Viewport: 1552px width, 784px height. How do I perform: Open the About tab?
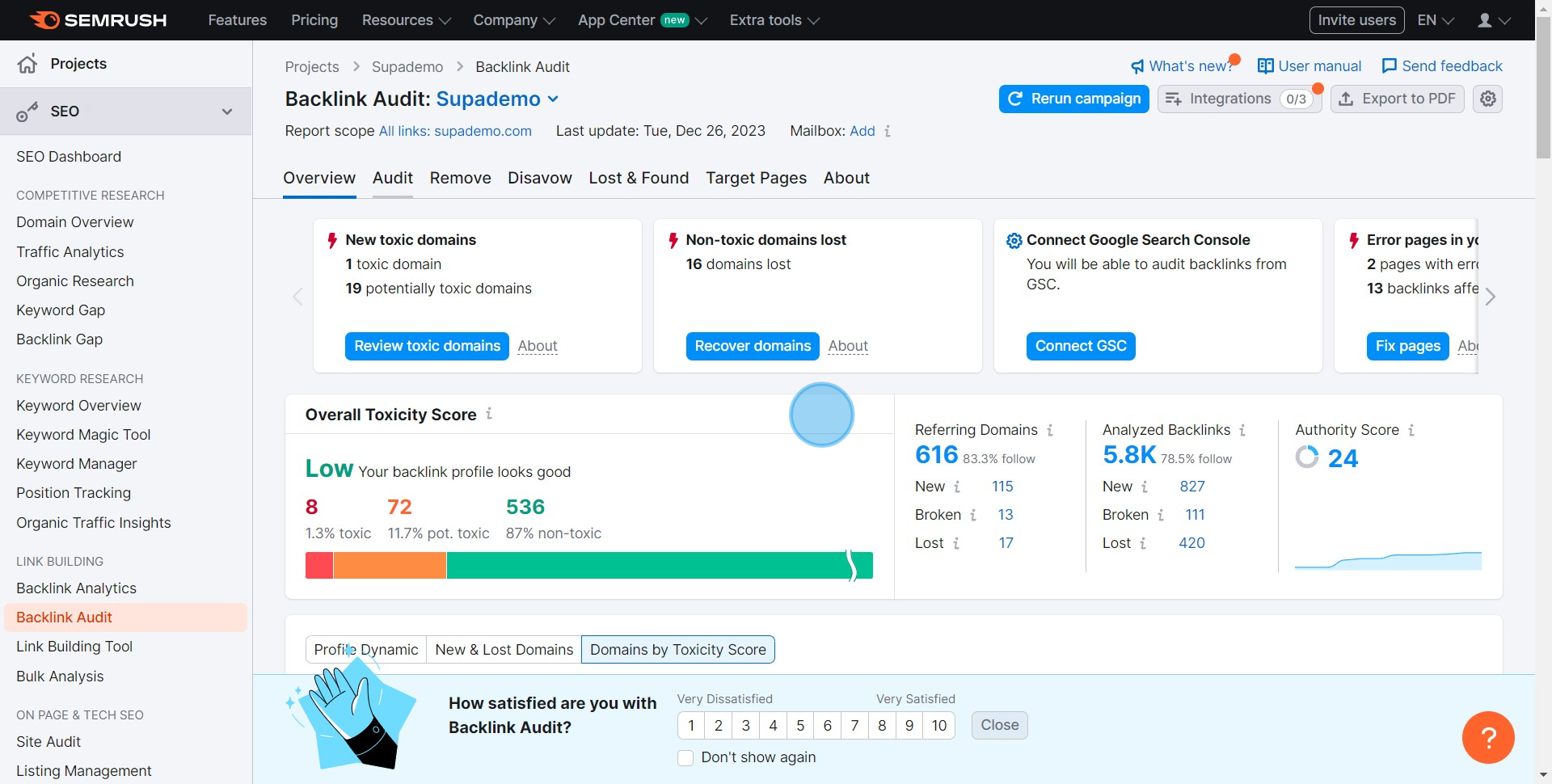[846, 178]
